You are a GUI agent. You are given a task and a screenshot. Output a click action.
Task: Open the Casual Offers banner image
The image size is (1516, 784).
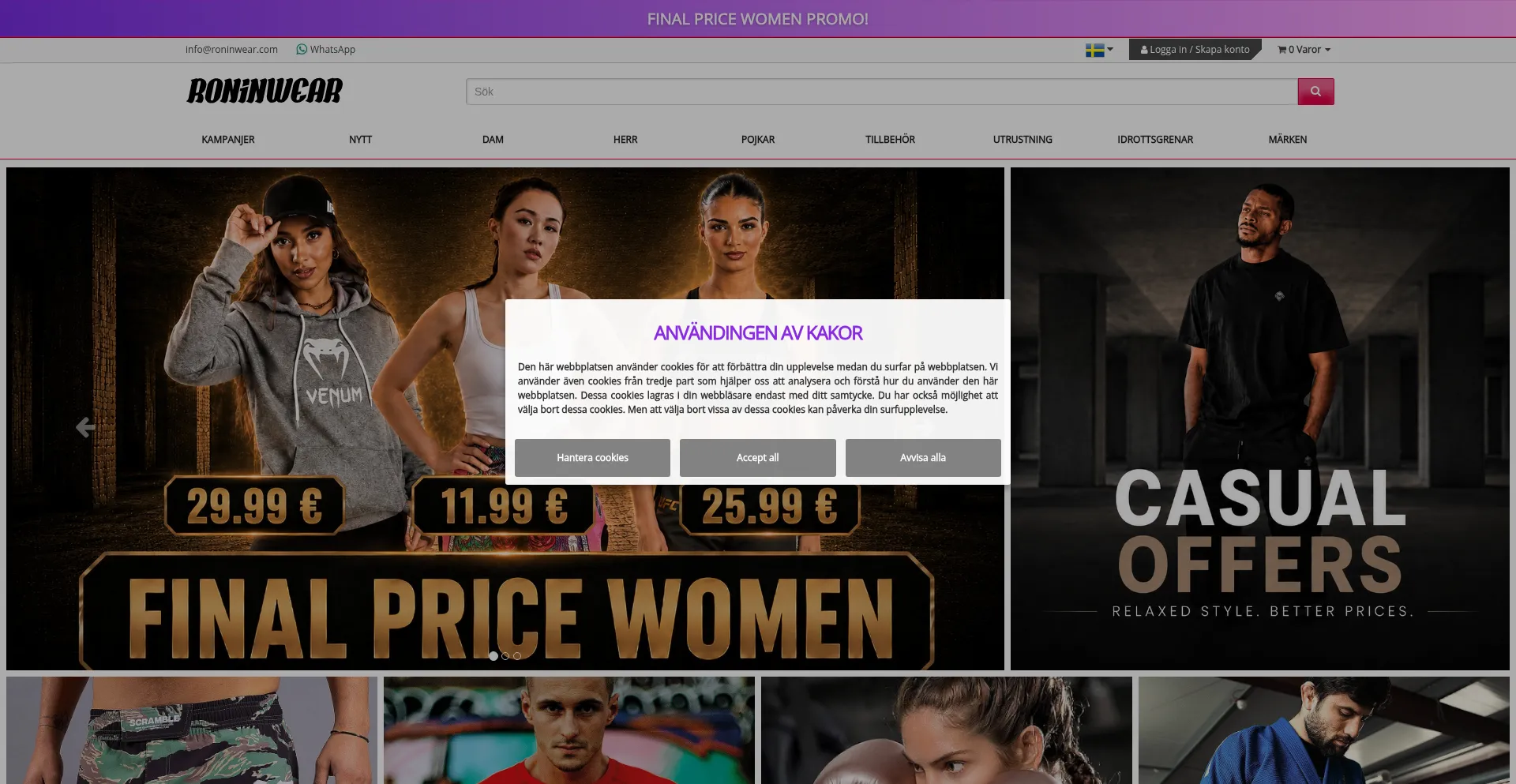(x=1260, y=418)
